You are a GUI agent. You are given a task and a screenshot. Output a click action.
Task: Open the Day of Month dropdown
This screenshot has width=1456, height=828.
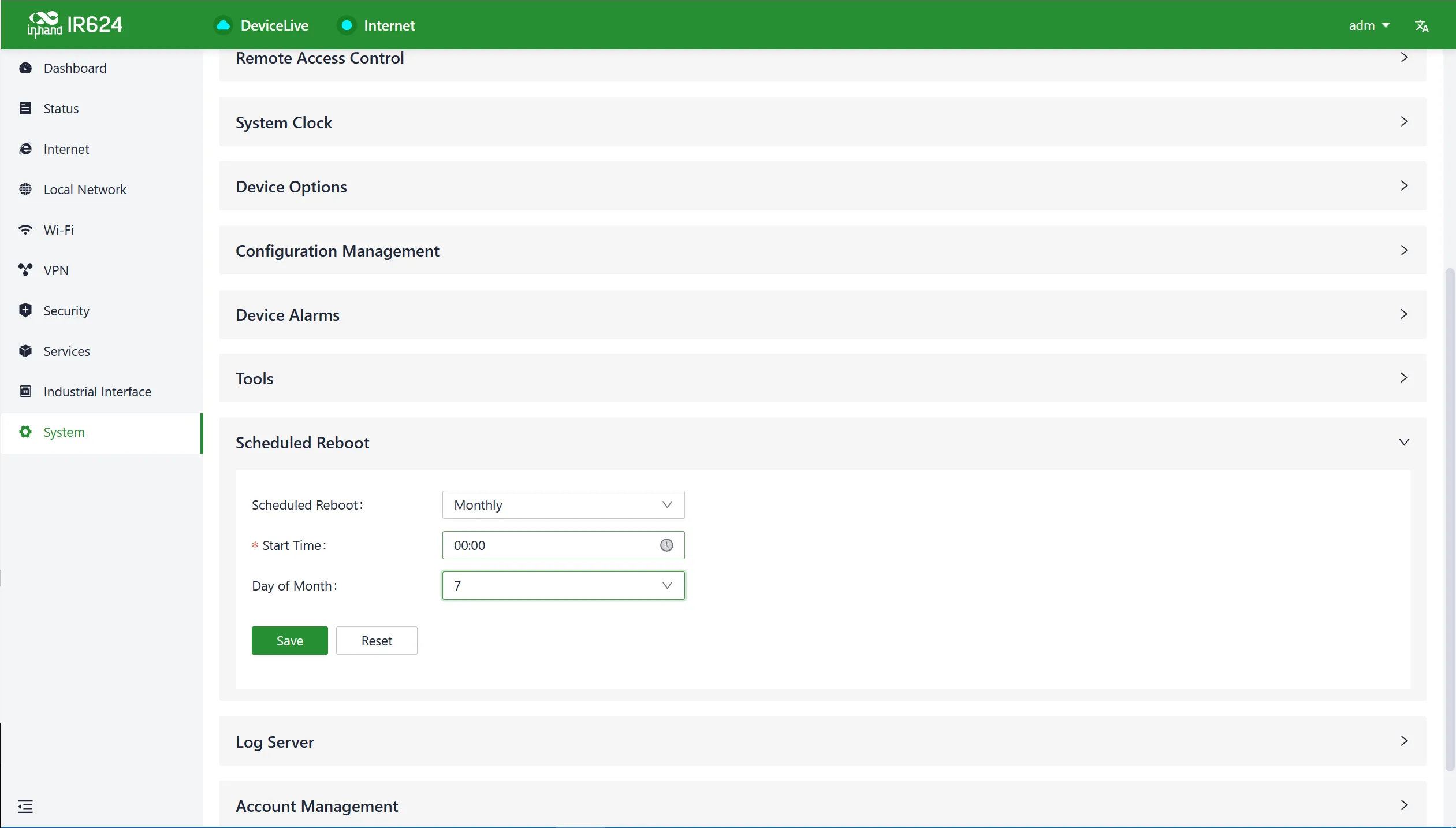pos(563,585)
